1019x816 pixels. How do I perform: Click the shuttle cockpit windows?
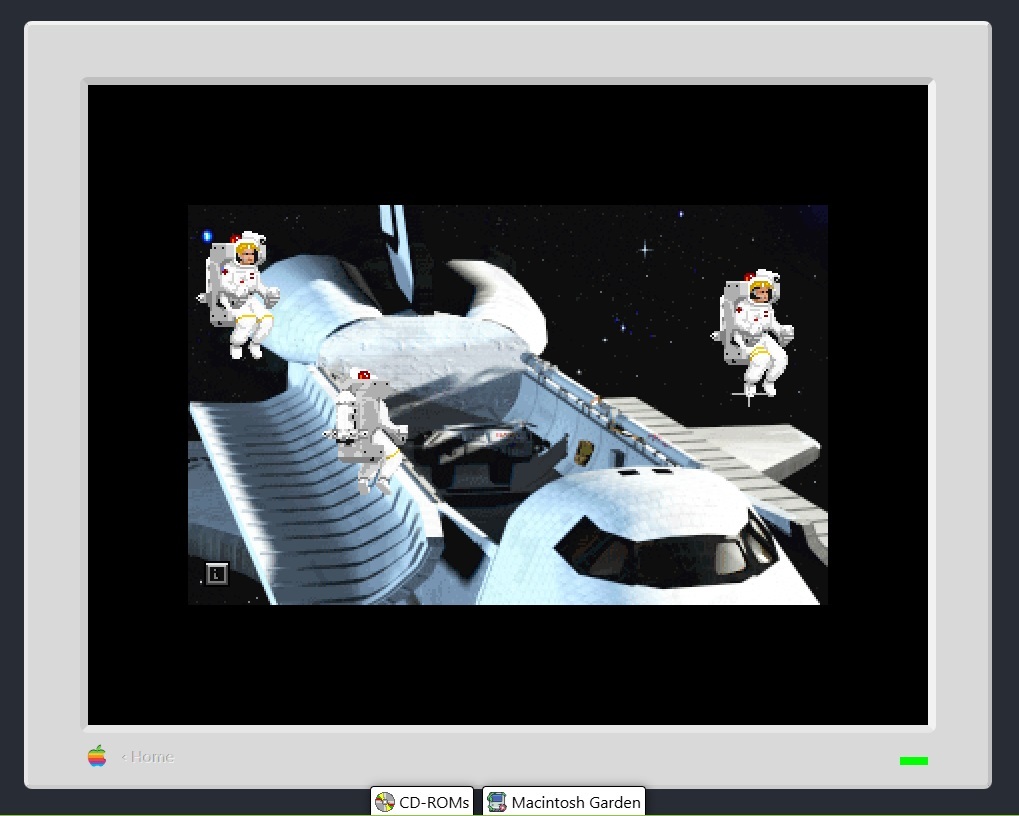[666, 550]
